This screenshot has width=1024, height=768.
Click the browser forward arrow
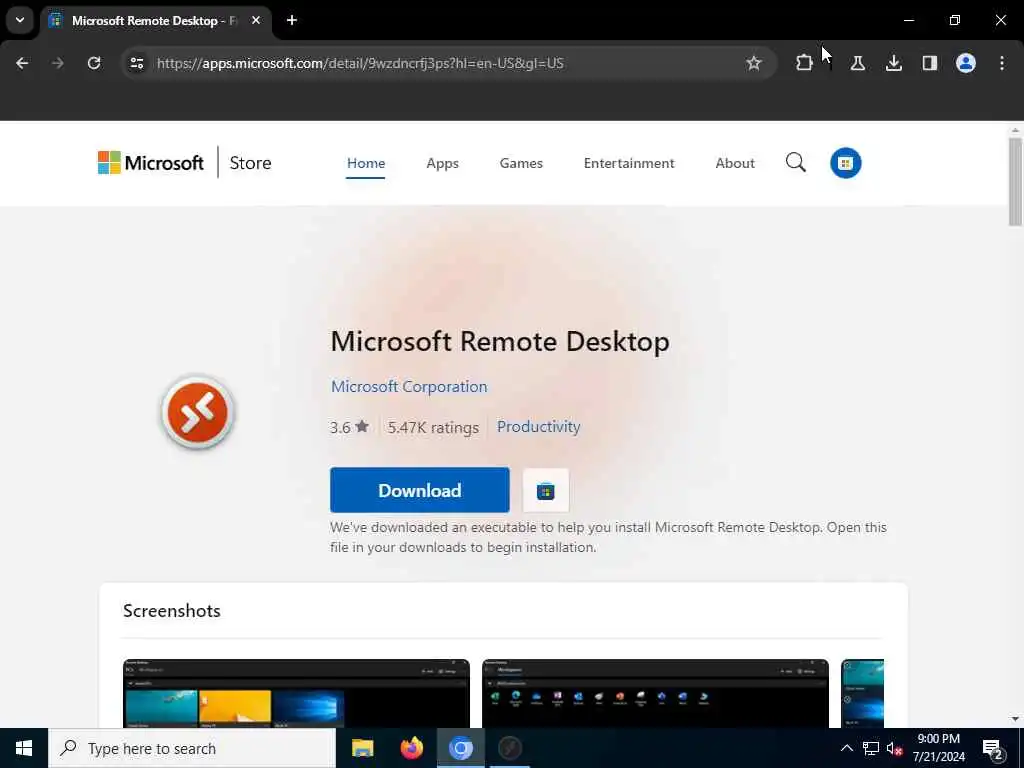[x=57, y=63]
